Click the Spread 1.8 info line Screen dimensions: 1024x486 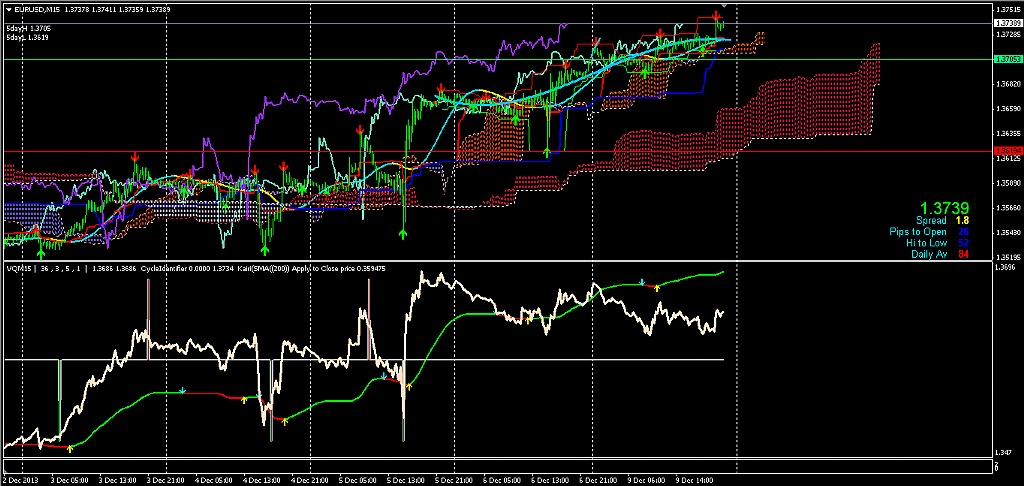coord(942,221)
